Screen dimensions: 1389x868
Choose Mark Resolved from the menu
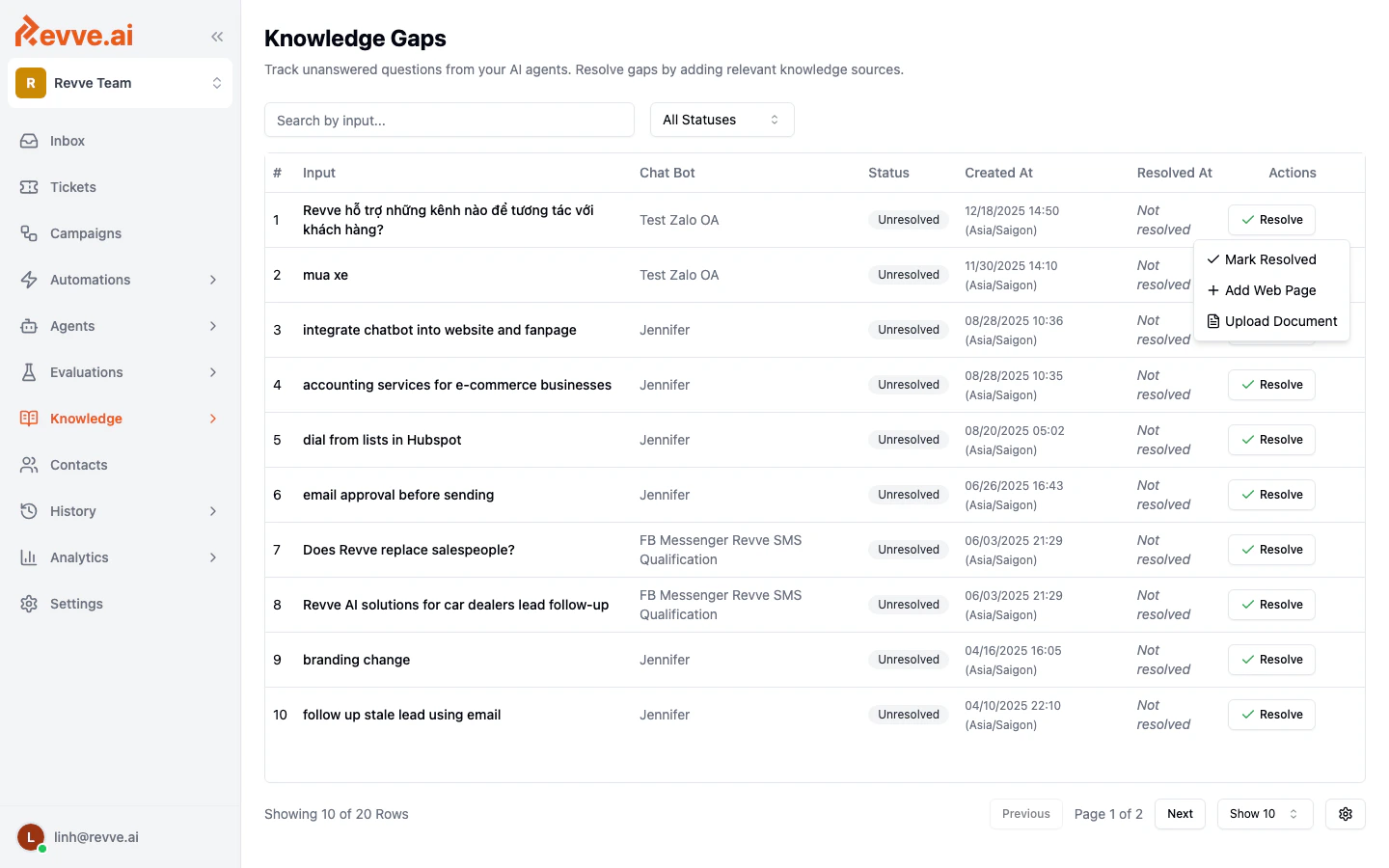coord(1271,259)
